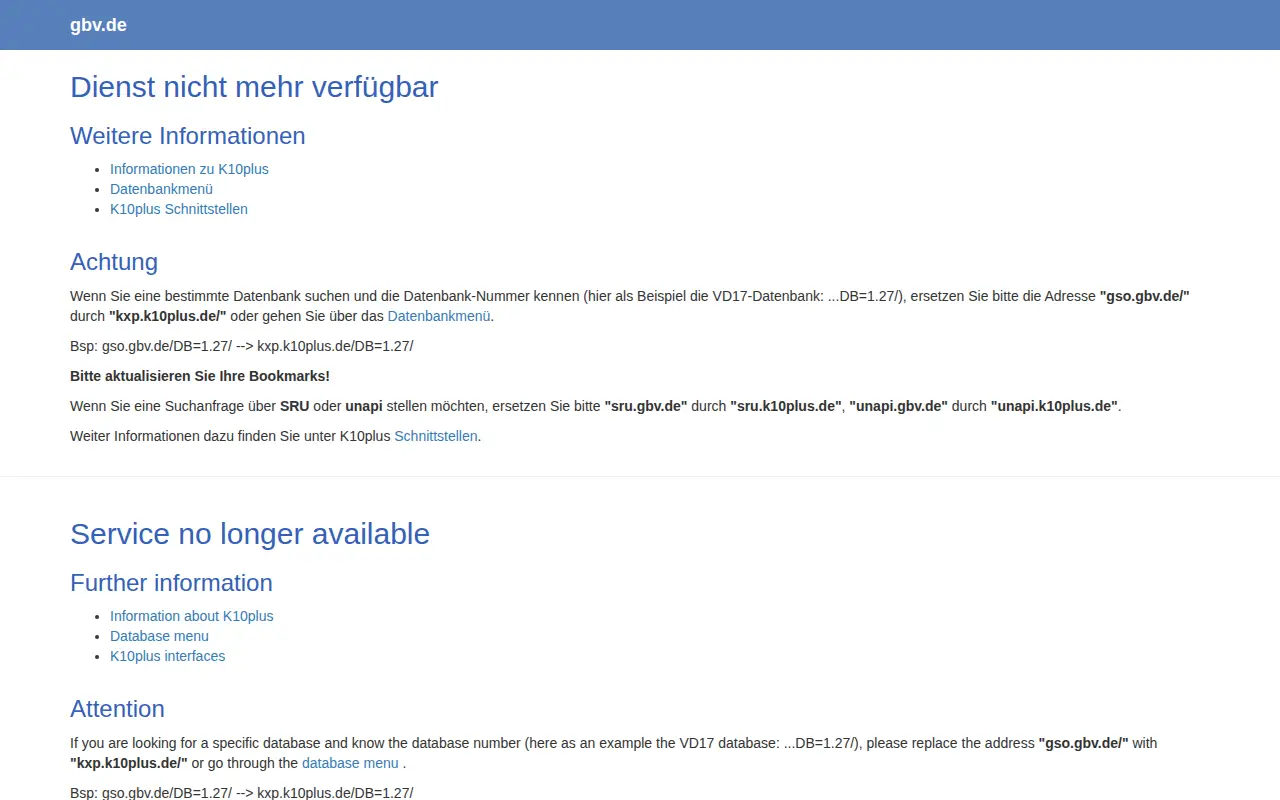This screenshot has height=800, width=1280.
Task: Follow the 'K10plus interfaces' link
Action: [x=168, y=656]
